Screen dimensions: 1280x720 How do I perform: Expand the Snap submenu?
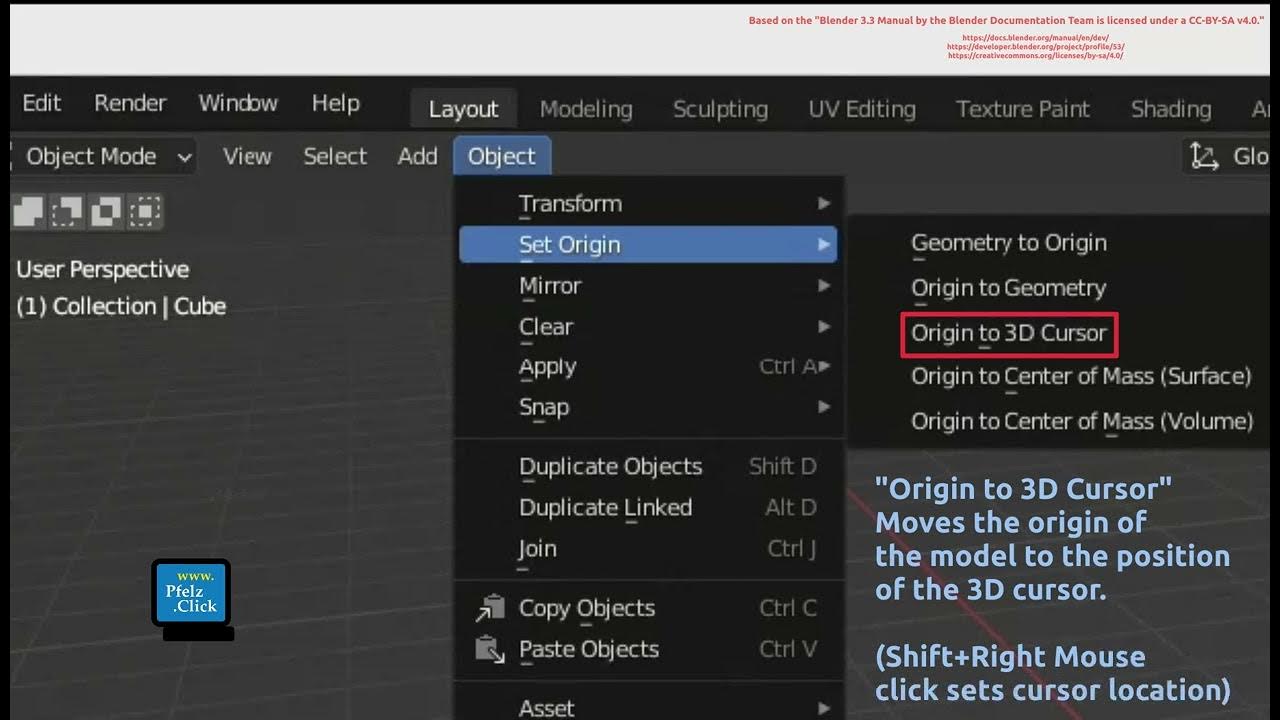coord(648,407)
